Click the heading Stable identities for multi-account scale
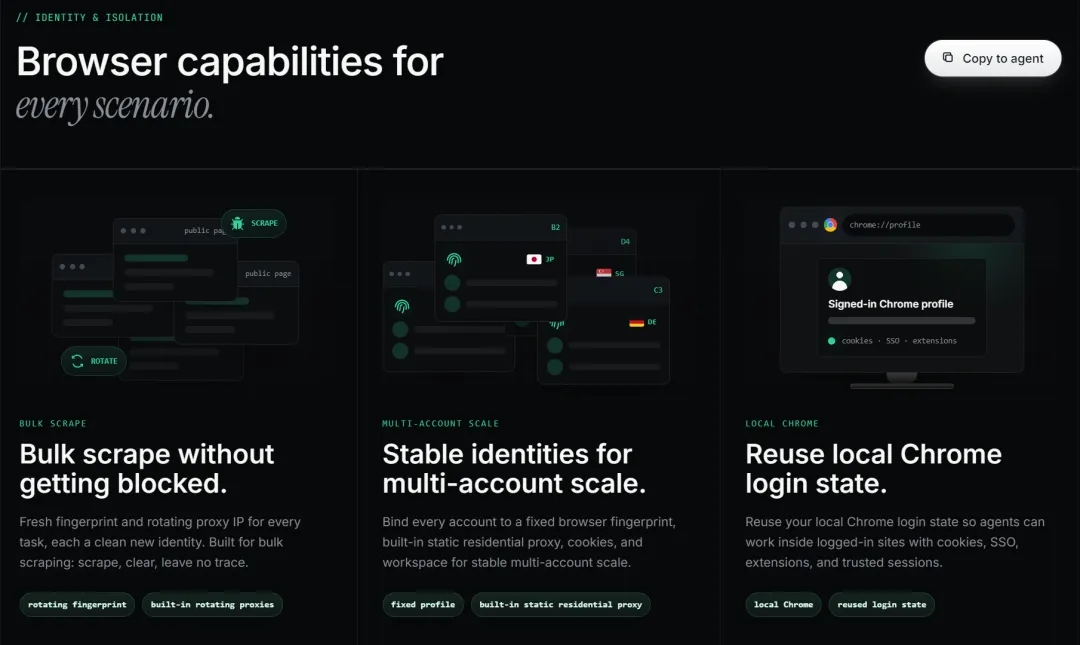 pos(514,469)
